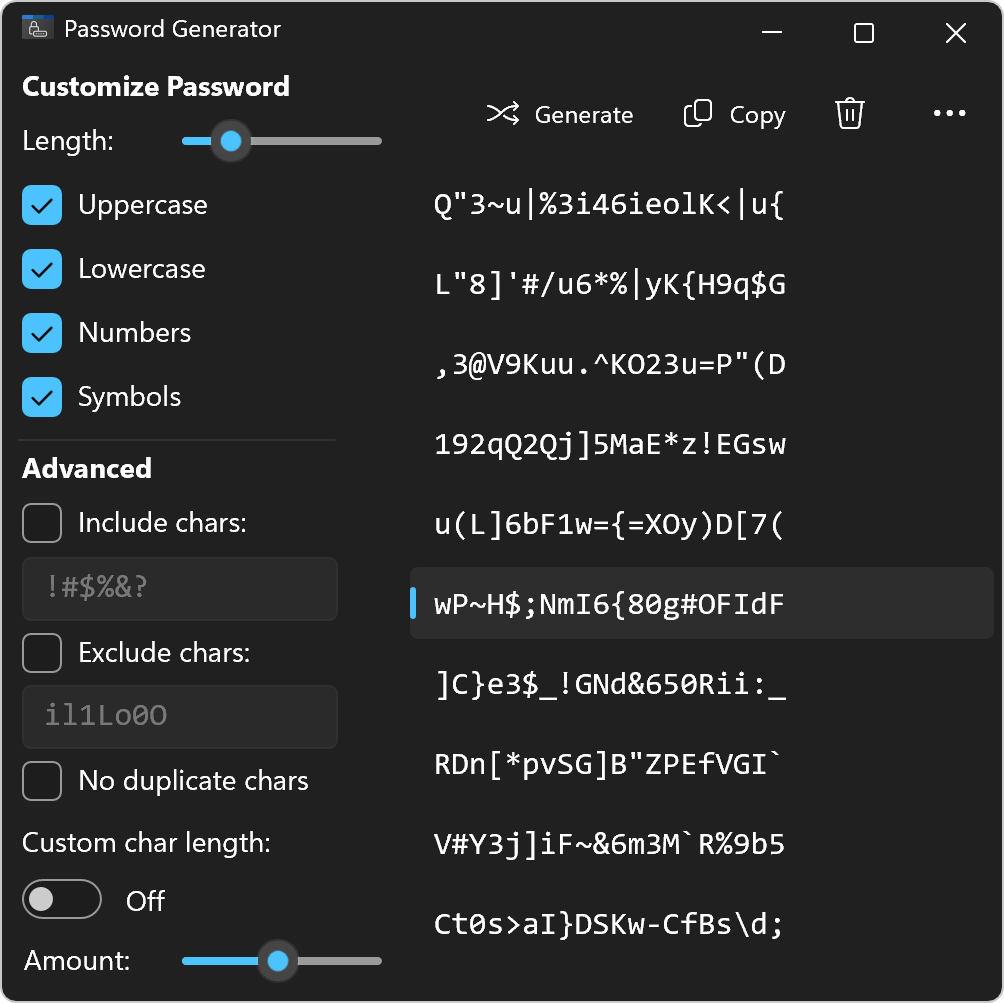This screenshot has height=1003, width=1004.
Task: Open the three-dot more options menu
Action: pyautogui.click(x=949, y=113)
